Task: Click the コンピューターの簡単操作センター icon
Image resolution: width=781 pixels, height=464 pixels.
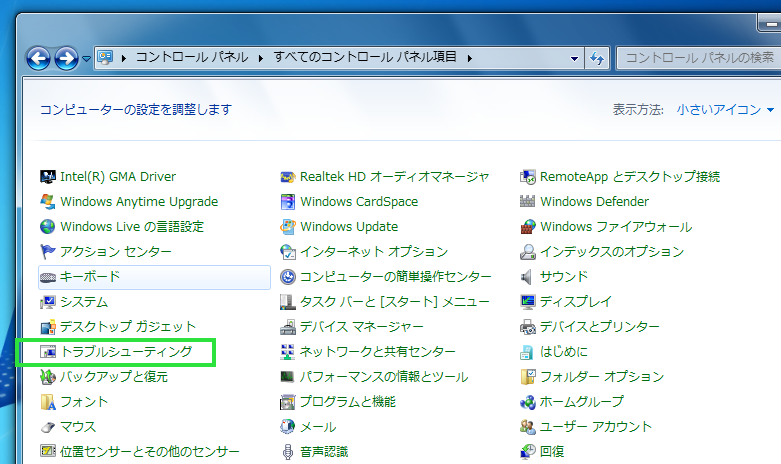Action: [288, 277]
